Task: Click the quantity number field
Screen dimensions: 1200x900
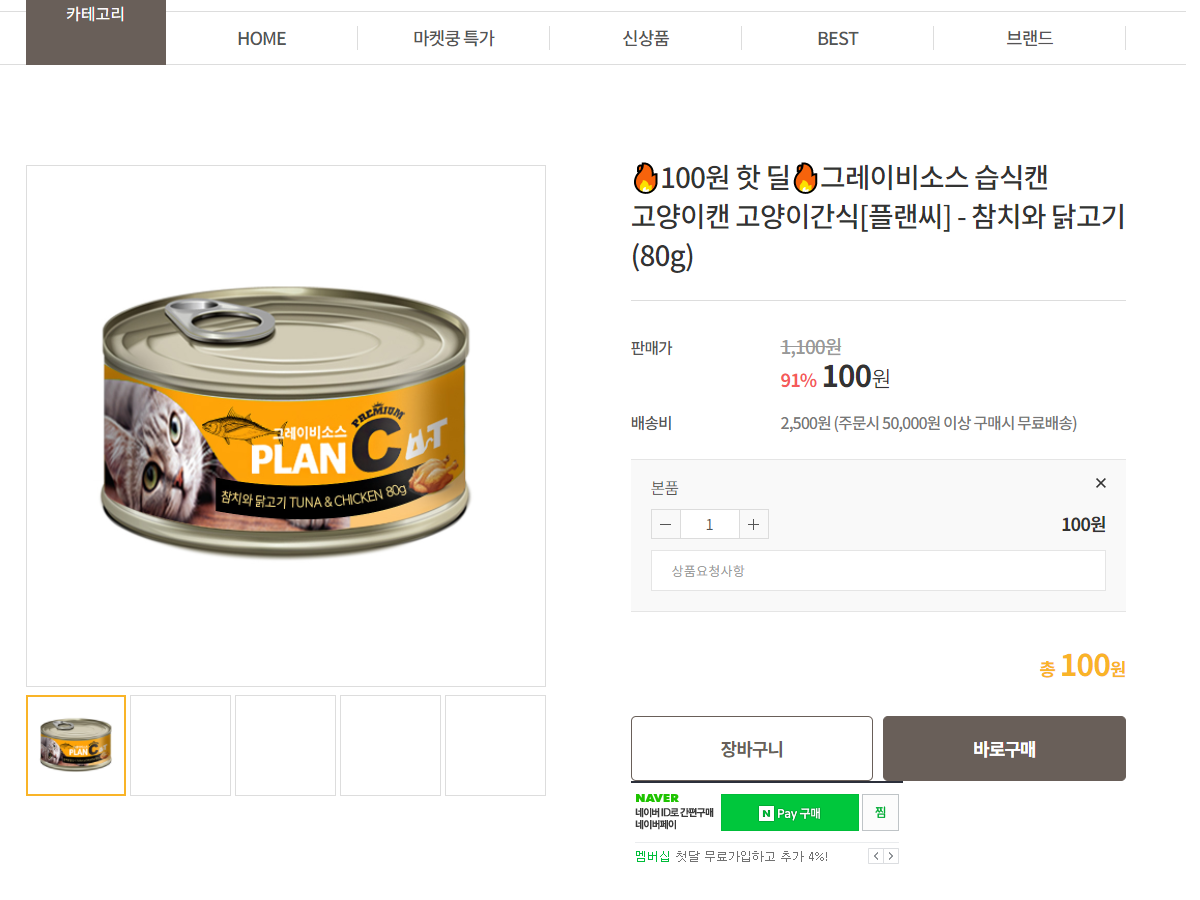Action: [710, 524]
